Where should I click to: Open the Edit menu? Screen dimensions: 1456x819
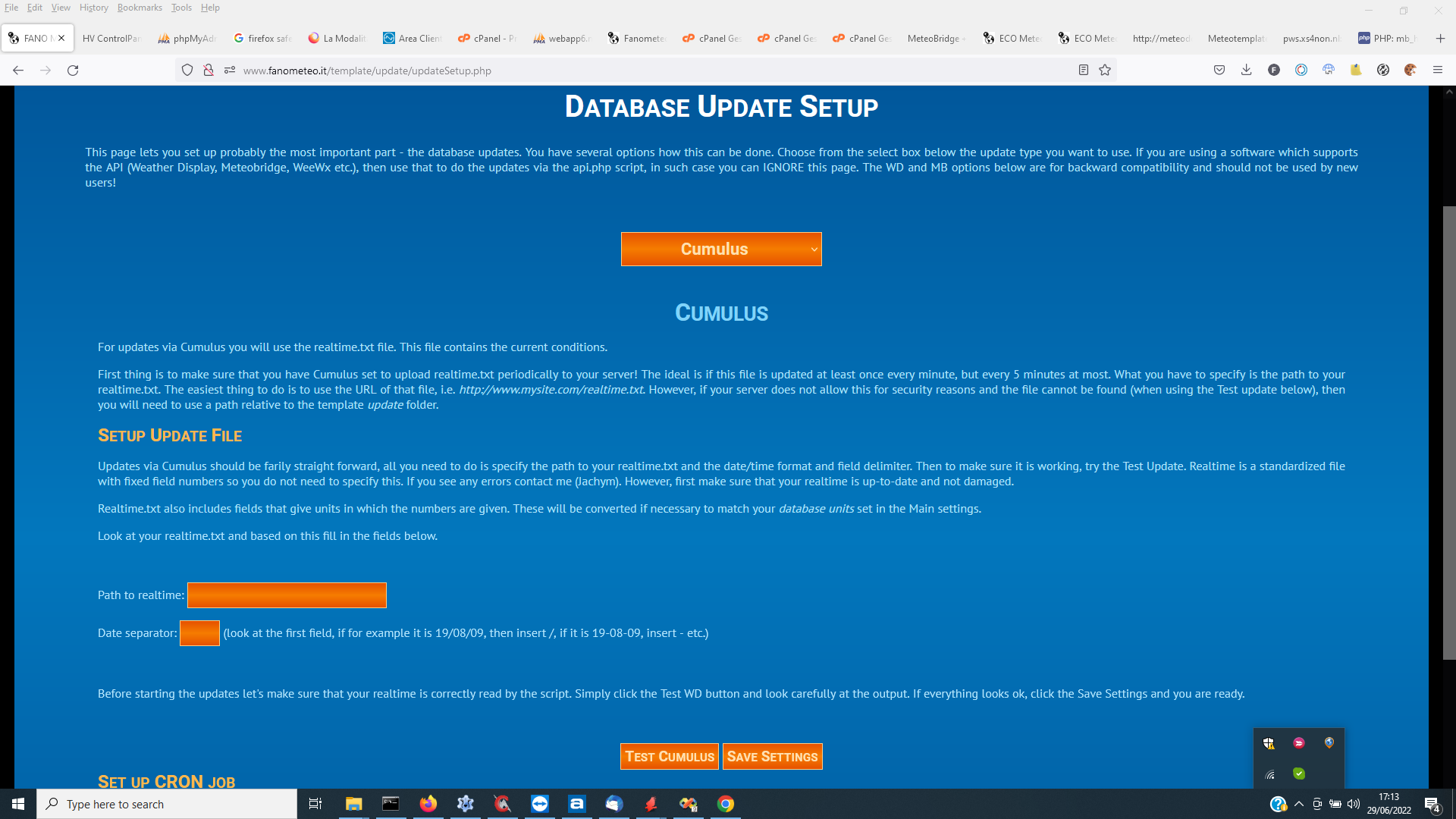[x=35, y=8]
